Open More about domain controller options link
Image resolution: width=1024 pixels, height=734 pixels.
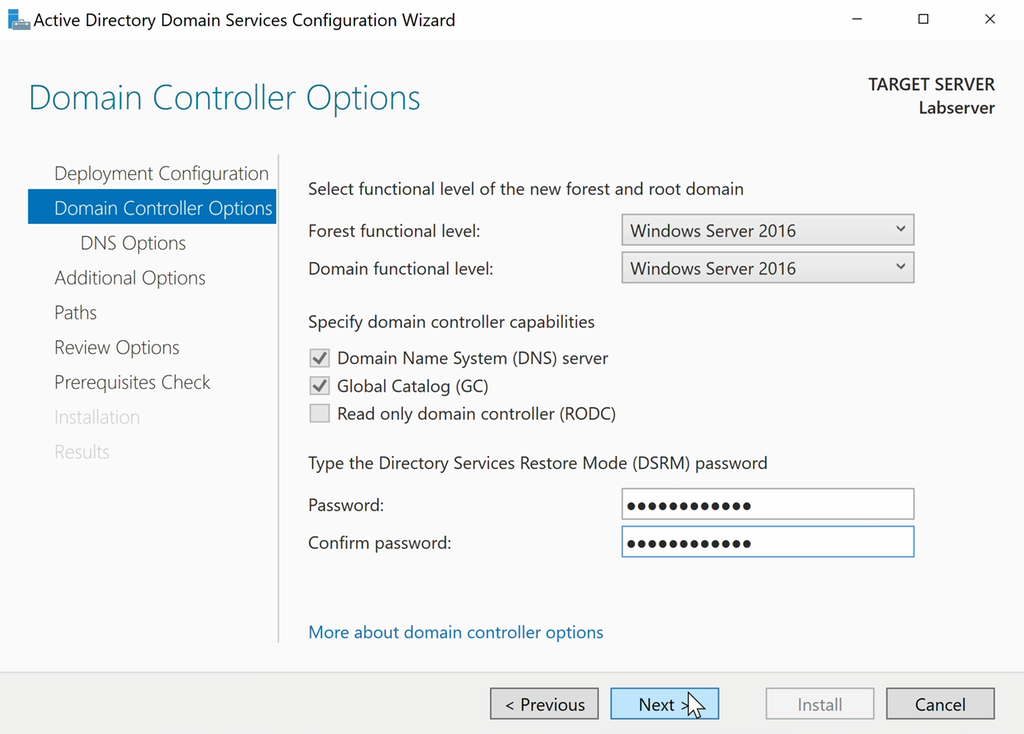click(455, 632)
